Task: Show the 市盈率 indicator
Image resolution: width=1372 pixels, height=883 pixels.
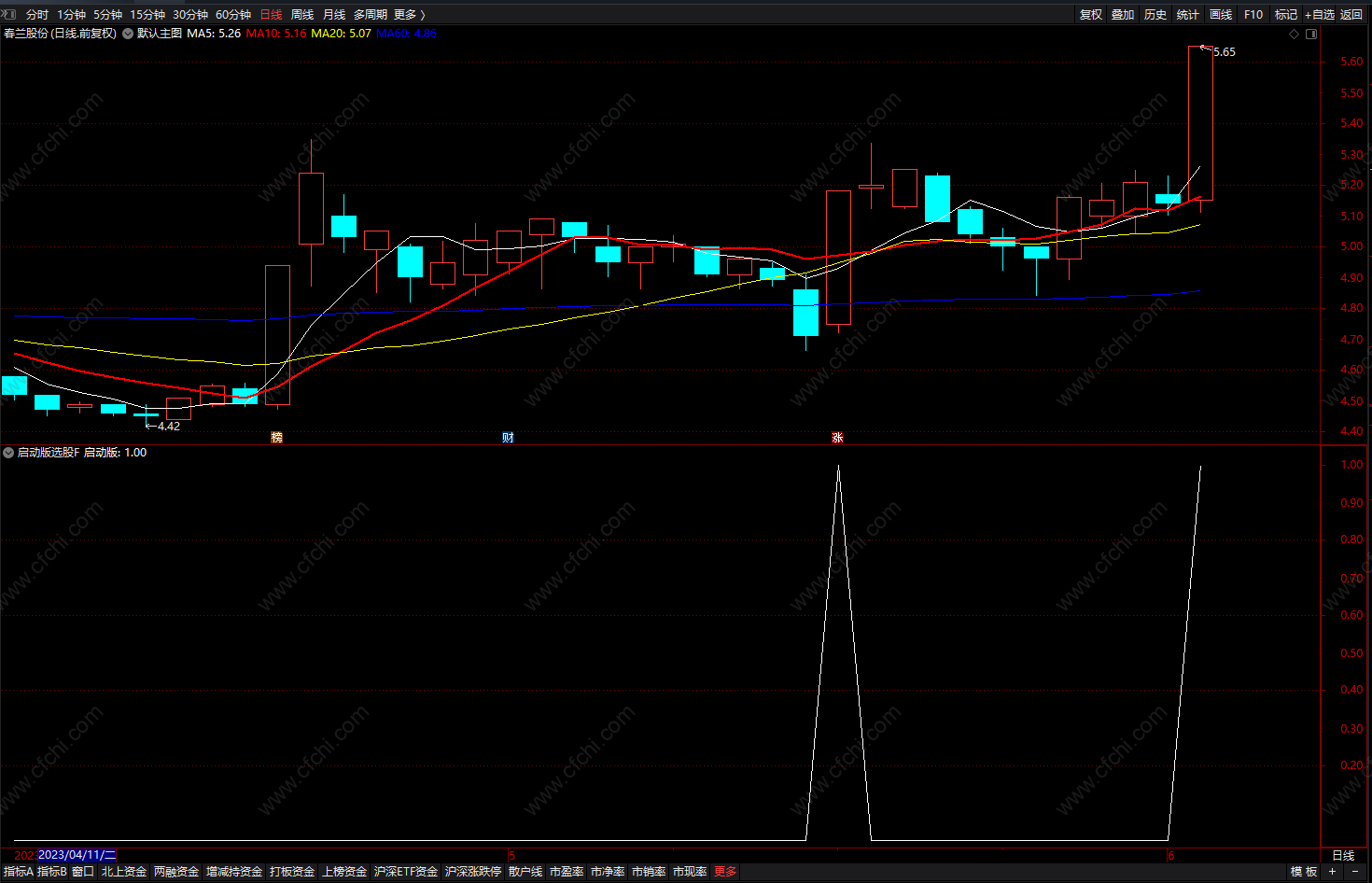Action: click(567, 871)
